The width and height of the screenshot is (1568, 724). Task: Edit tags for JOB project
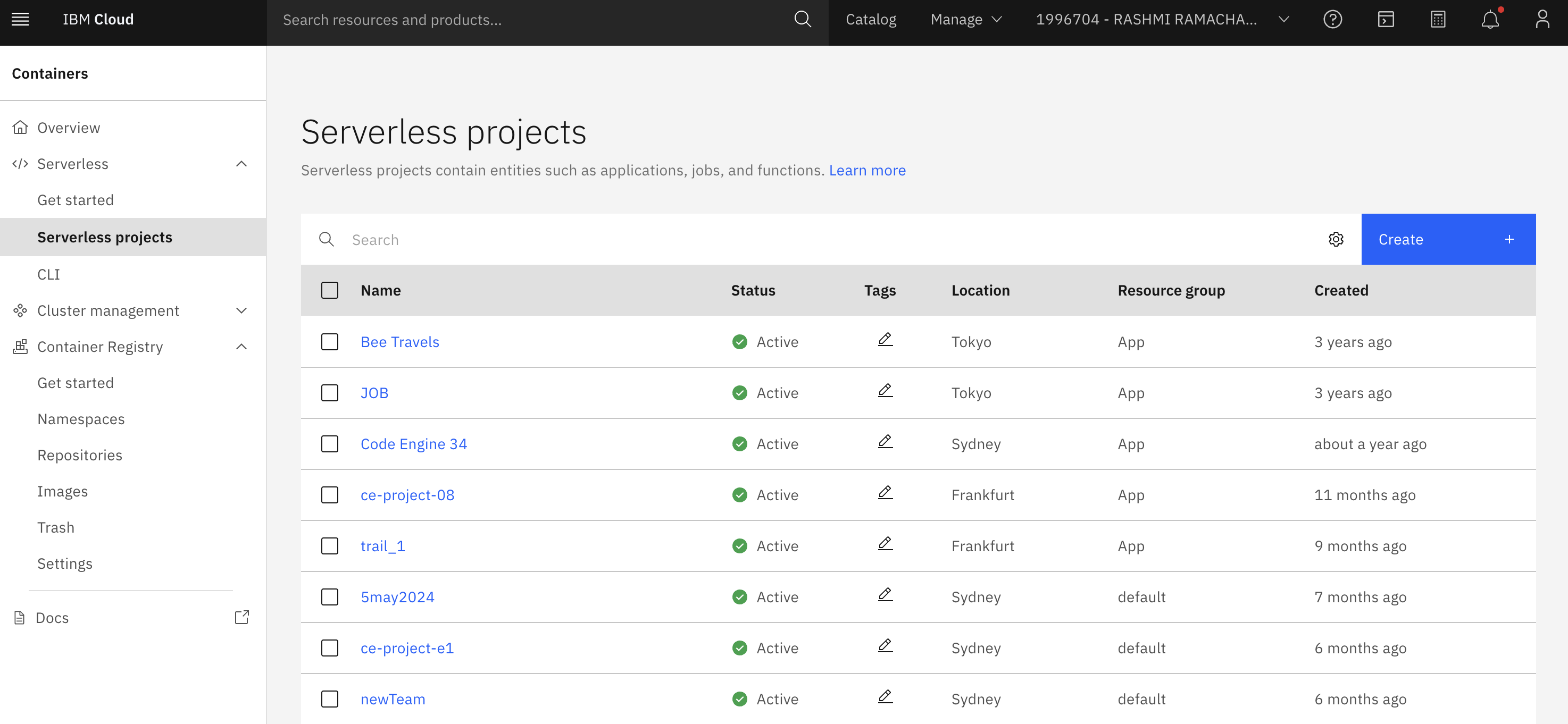click(885, 391)
